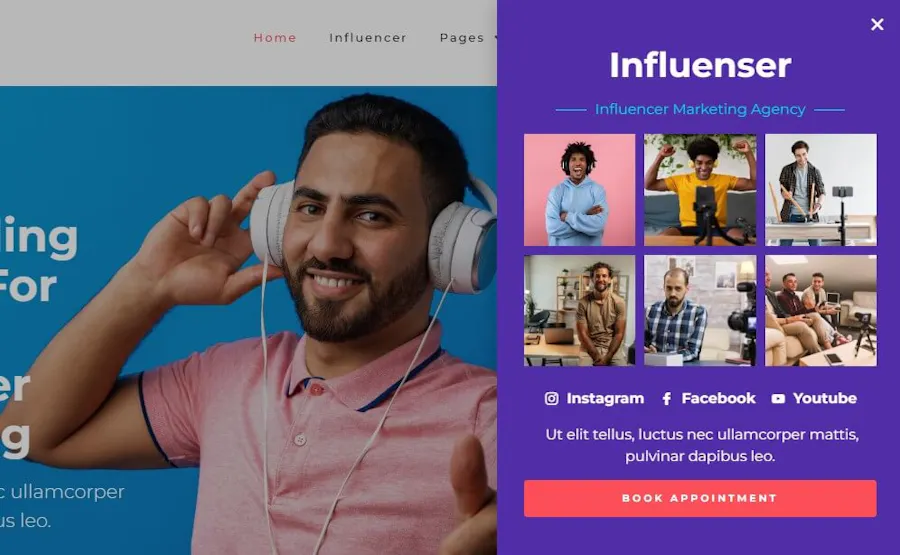Image resolution: width=900 pixels, height=555 pixels.
Task: Open the Youtube text link
Action: pos(824,398)
